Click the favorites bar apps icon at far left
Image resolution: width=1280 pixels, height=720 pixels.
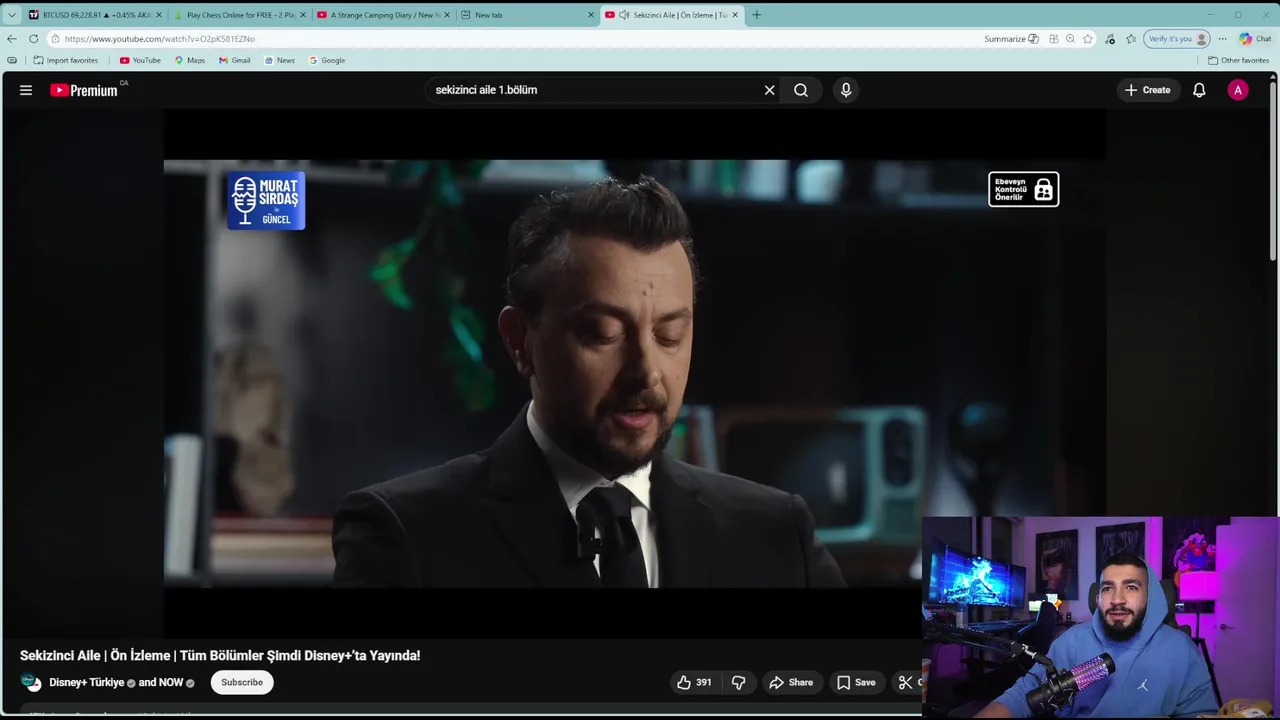tap(12, 60)
